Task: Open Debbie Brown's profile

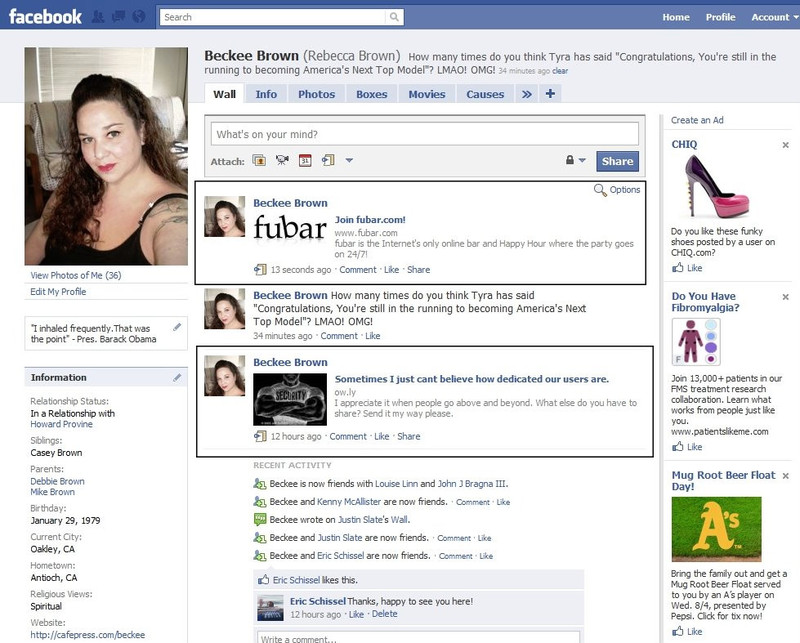Action: 57,481
